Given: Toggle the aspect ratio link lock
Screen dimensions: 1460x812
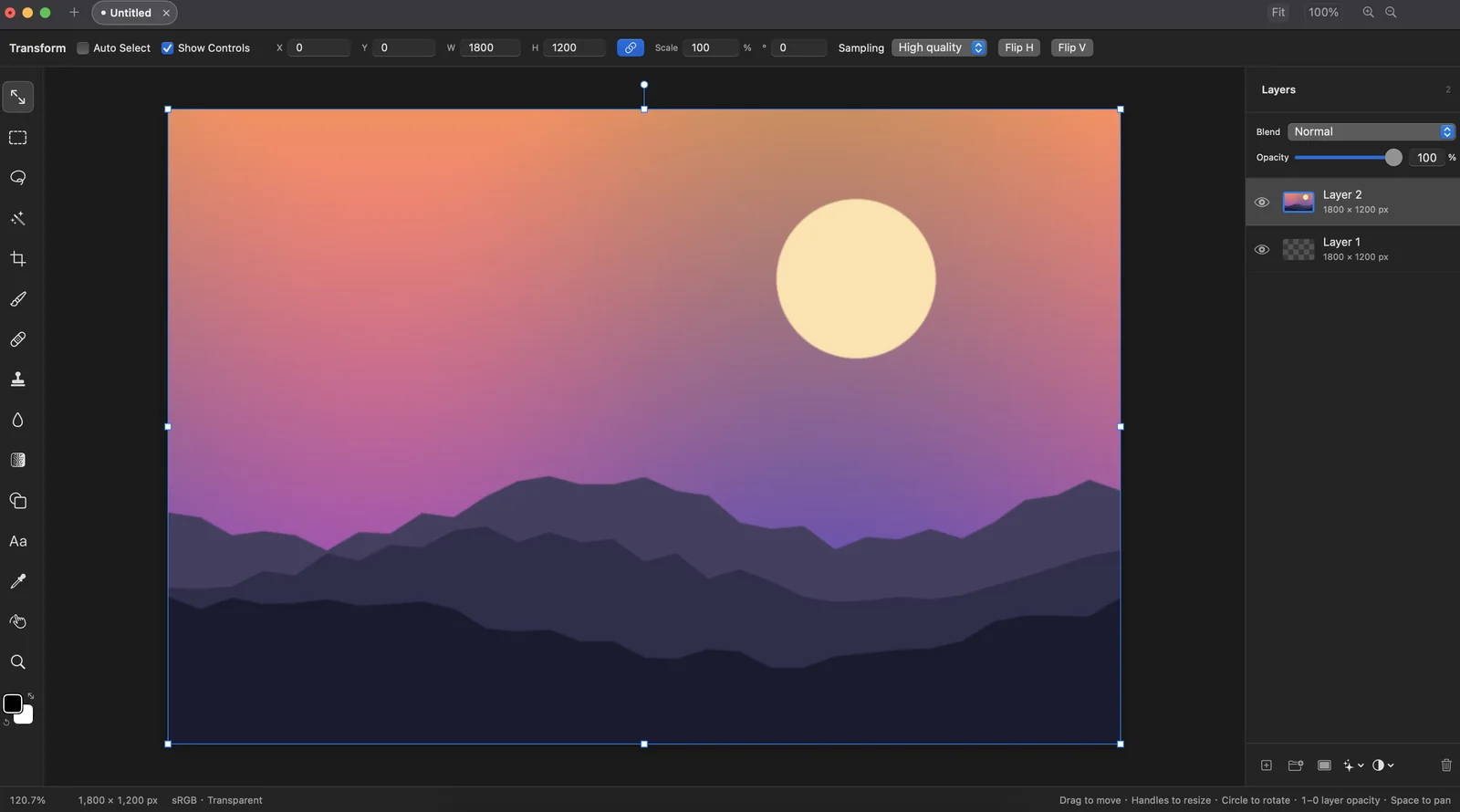Looking at the screenshot, I should [x=631, y=47].
